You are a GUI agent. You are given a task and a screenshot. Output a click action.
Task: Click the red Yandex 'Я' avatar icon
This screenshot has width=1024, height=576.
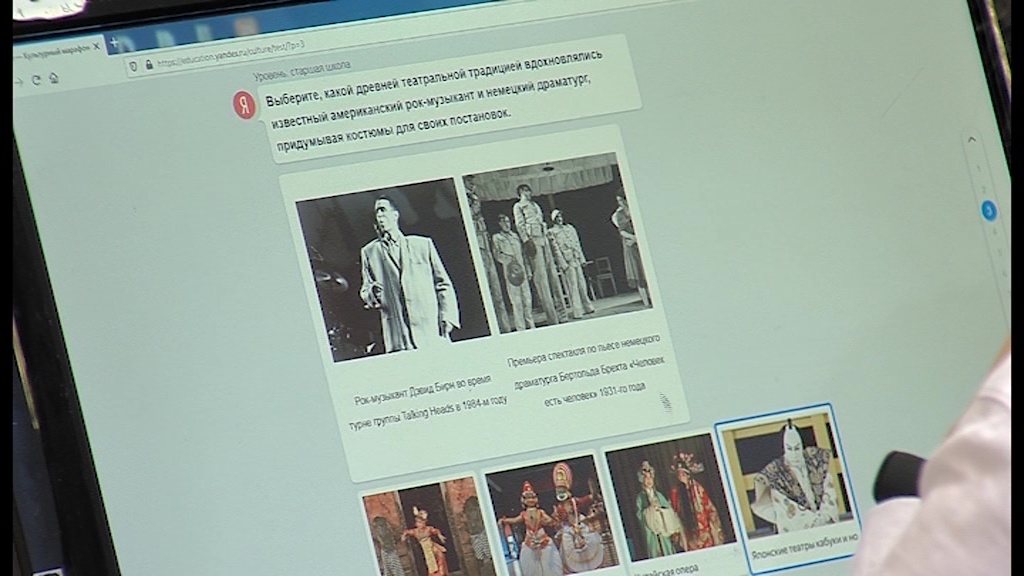point(245,105)
